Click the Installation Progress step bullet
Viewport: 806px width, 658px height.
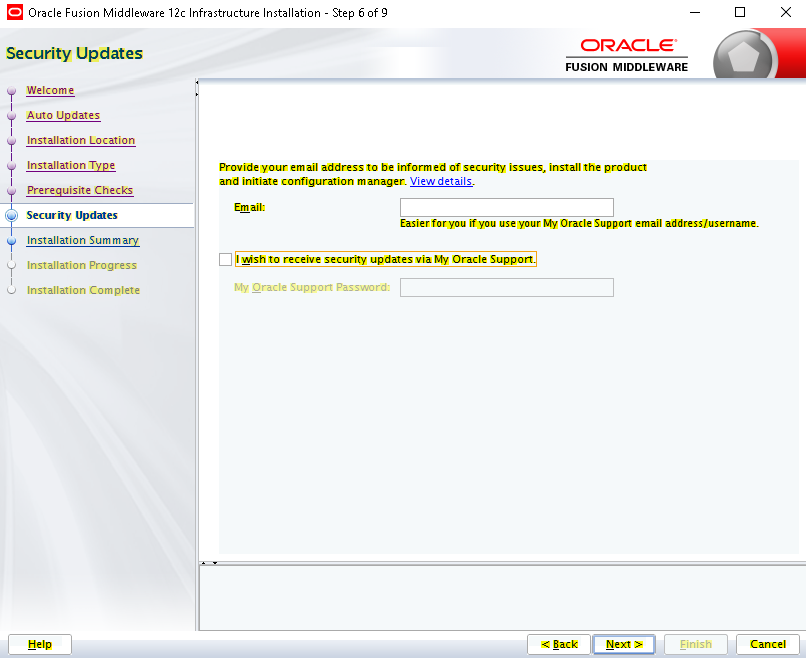[x=11, y=266]
